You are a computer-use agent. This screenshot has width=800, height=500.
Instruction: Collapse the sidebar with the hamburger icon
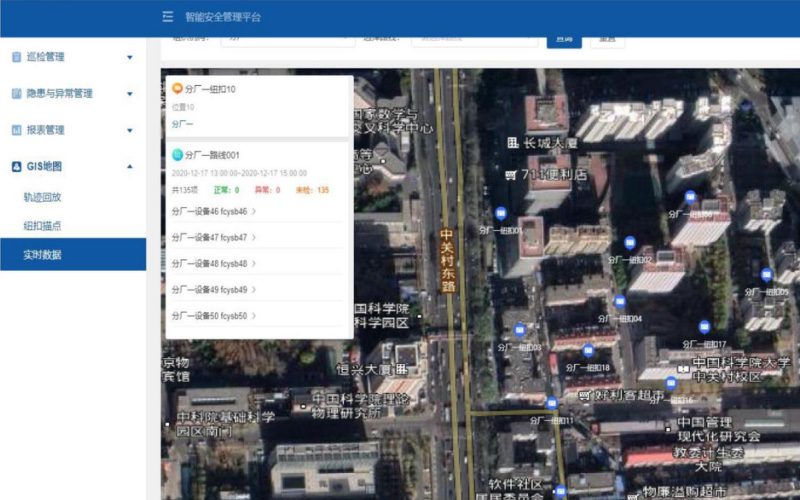(x=167, y=17)
